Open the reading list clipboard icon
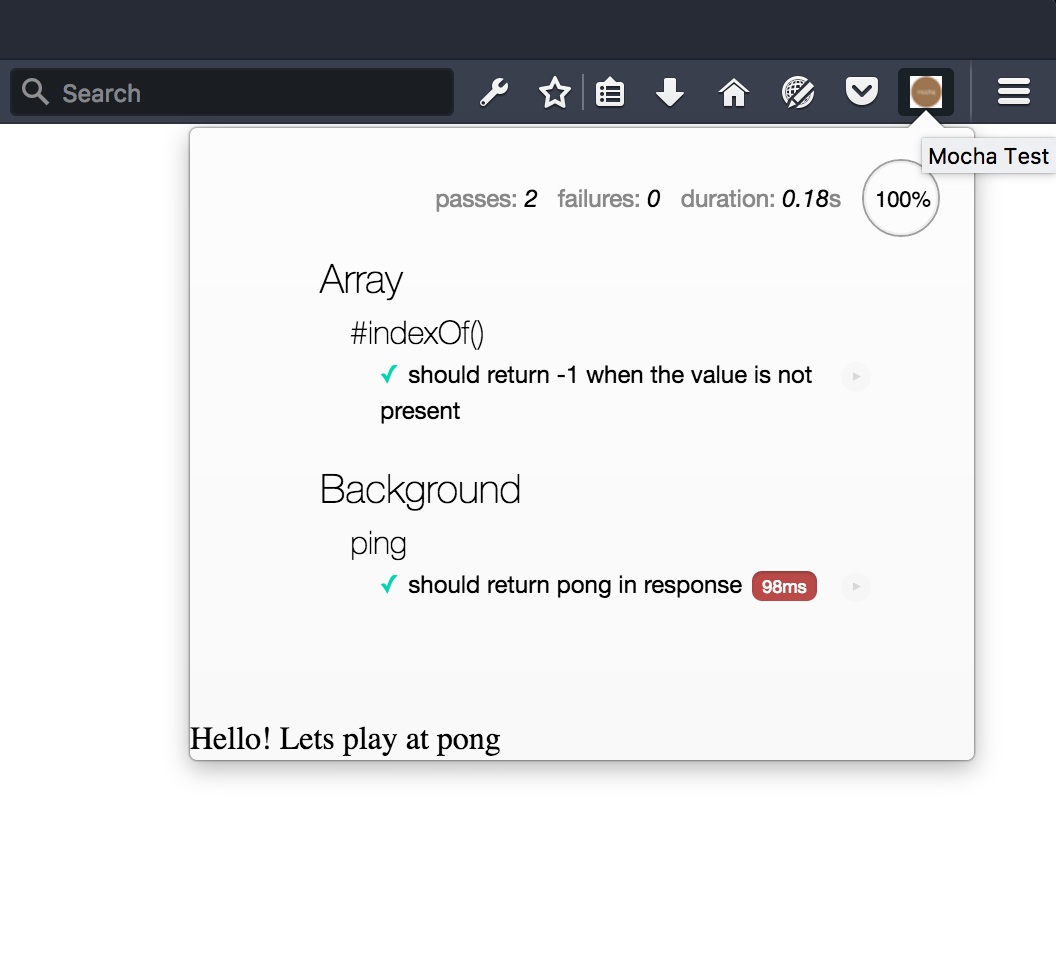Viewport: 1056px width, 956px height. [610, 92]
